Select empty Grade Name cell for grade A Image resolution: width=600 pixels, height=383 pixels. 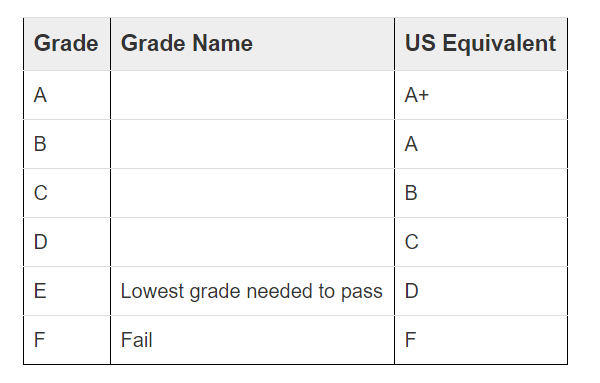[x=253, y=95]
